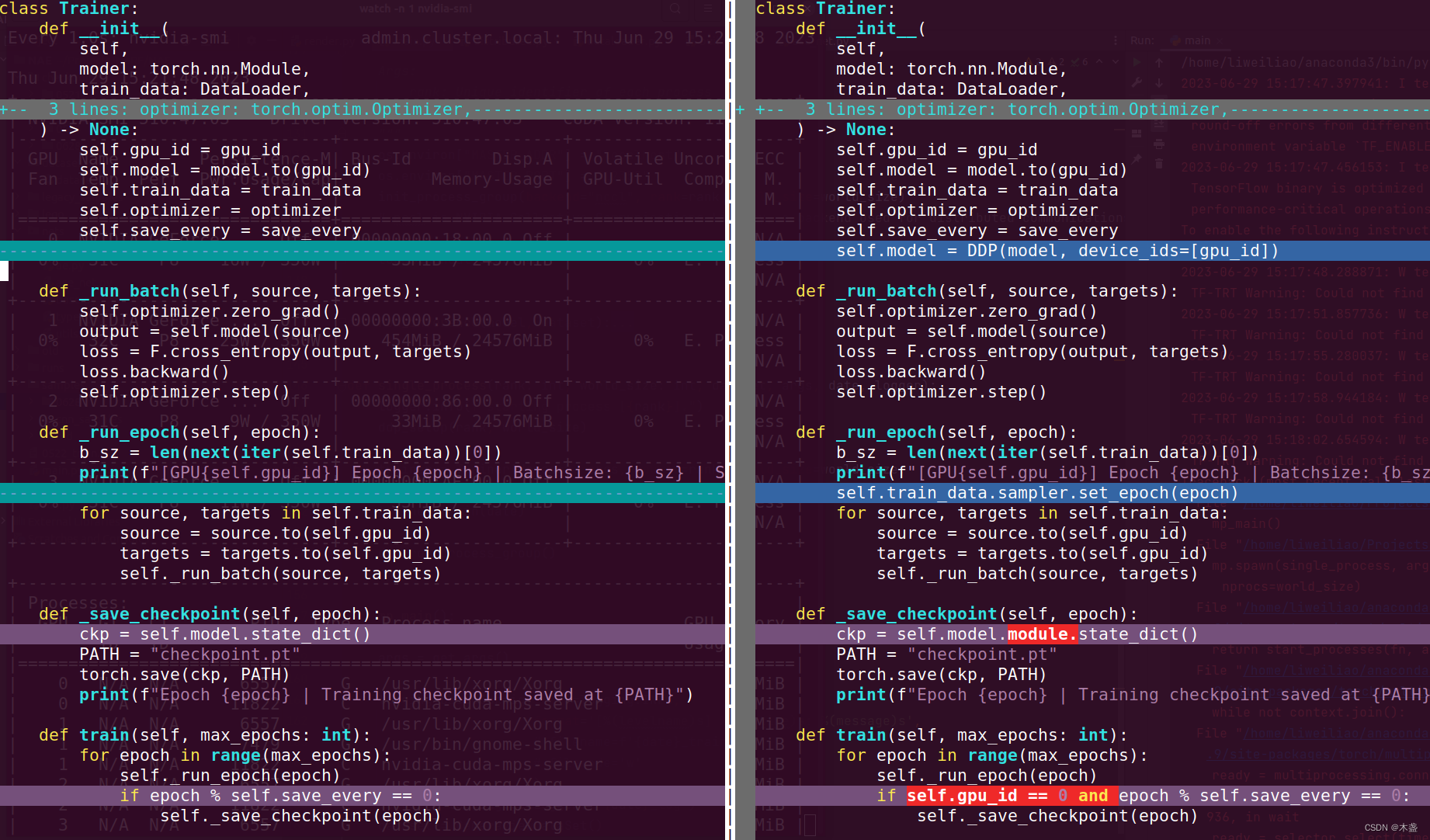Click 'self._save_checkpoint(epoch)' in right pane
The width and height of the screenshot is (1430, 840).
[1057, 816]
